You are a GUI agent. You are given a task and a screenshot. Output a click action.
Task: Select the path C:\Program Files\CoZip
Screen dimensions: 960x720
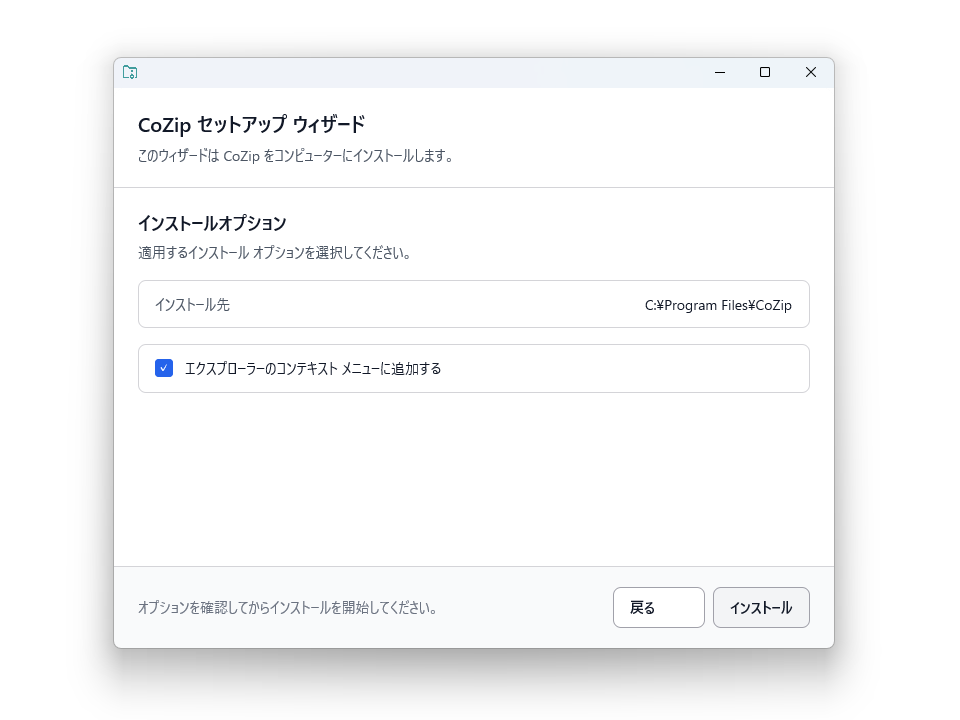pos(717,305)
